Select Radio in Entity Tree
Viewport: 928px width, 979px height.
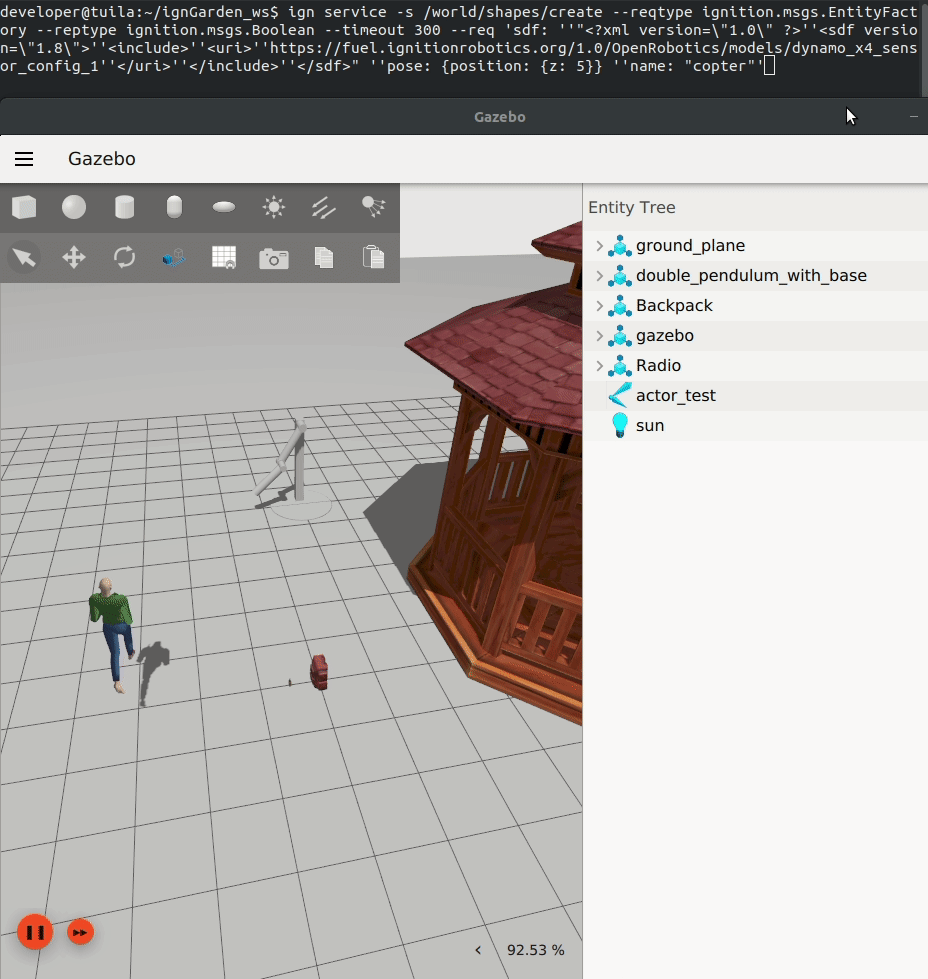755,365
